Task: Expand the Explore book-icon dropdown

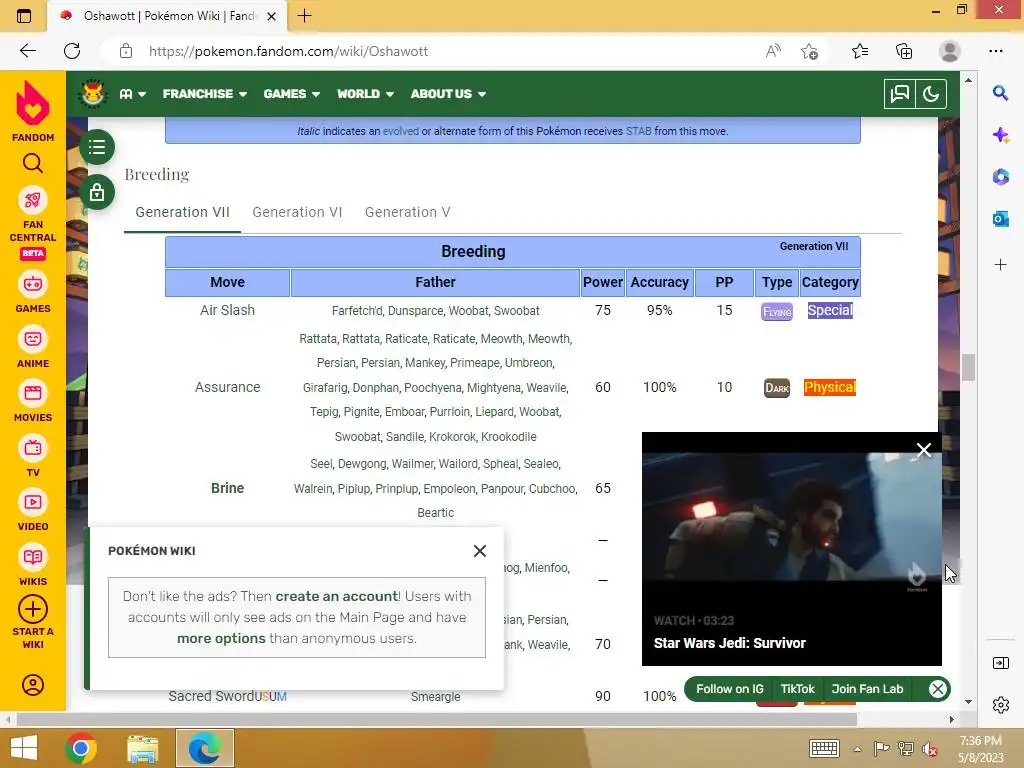Action: (133, 94)
